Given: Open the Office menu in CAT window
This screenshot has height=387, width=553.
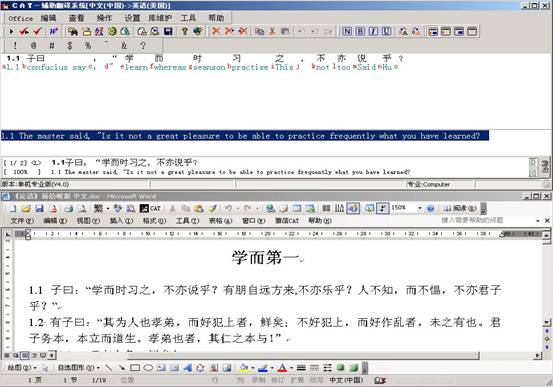Looking at the screenshot, I should [20, 18].
